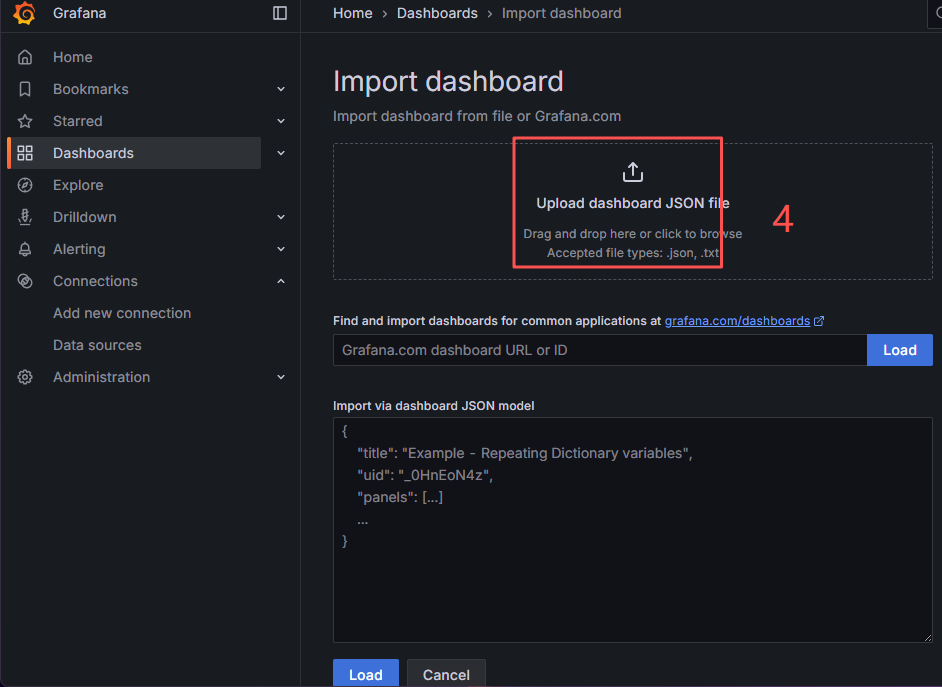Click the Bookmarks icon in sidebar
The image size is (942, 687).
click(x=25, y=89)
